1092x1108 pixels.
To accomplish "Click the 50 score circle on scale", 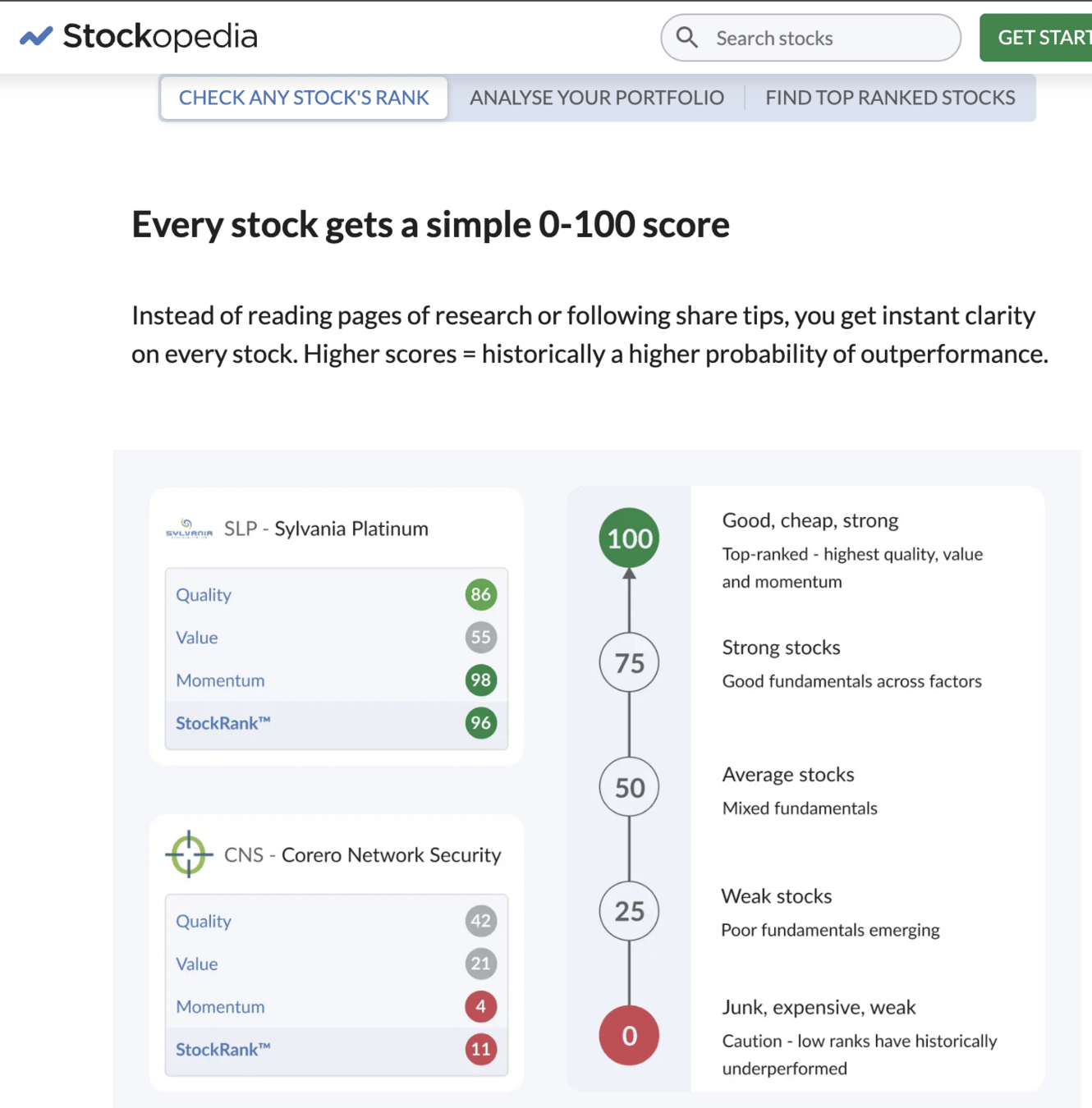I will pos(630,787).
